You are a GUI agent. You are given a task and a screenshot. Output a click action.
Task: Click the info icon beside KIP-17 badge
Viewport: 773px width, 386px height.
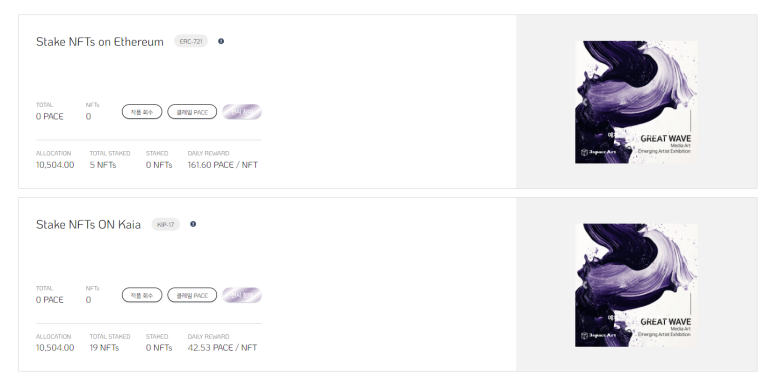click(x=193, y=224)
